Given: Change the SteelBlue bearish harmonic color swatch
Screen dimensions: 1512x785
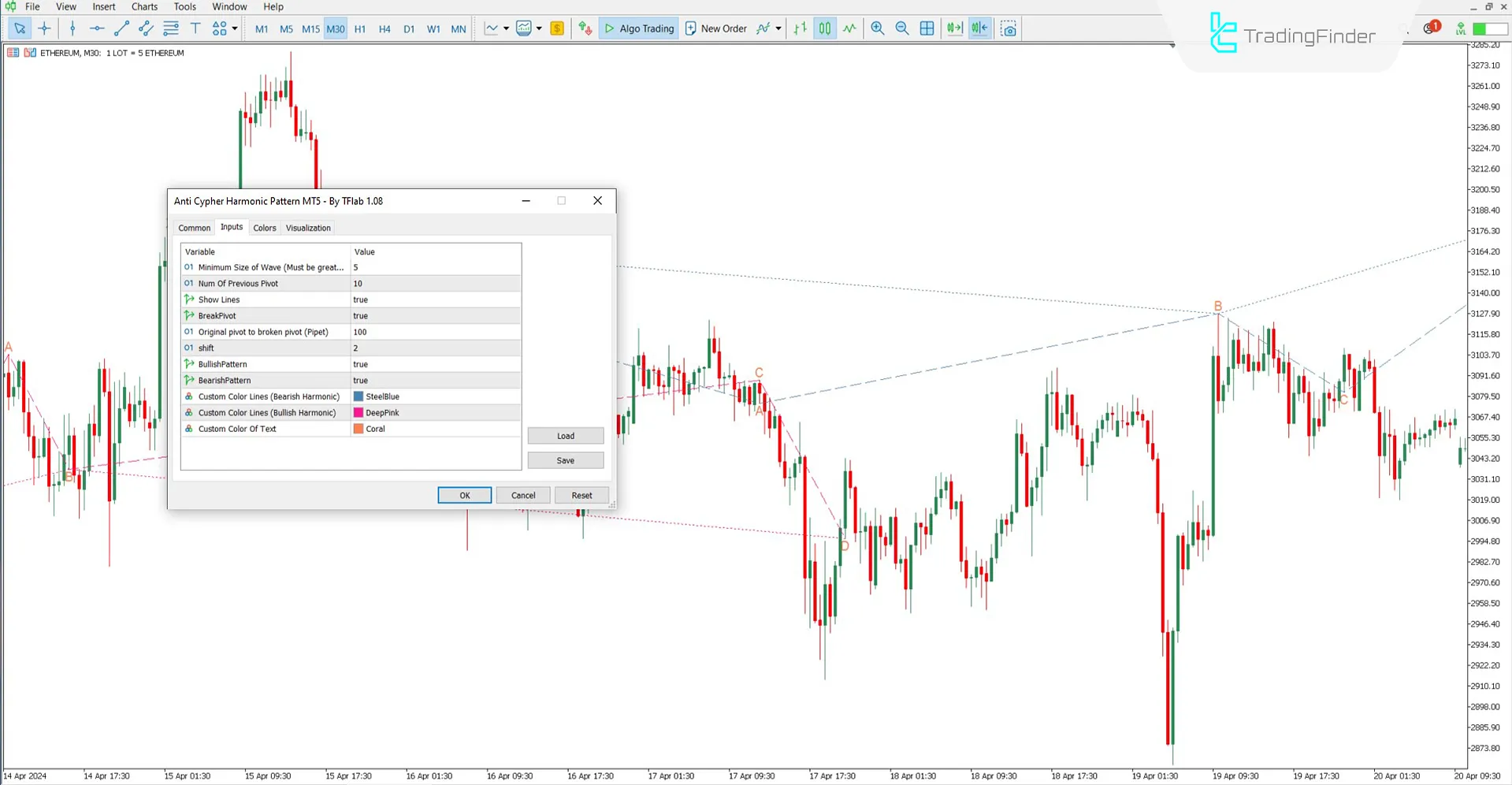Looking at the screenshot, I should 358,396.
